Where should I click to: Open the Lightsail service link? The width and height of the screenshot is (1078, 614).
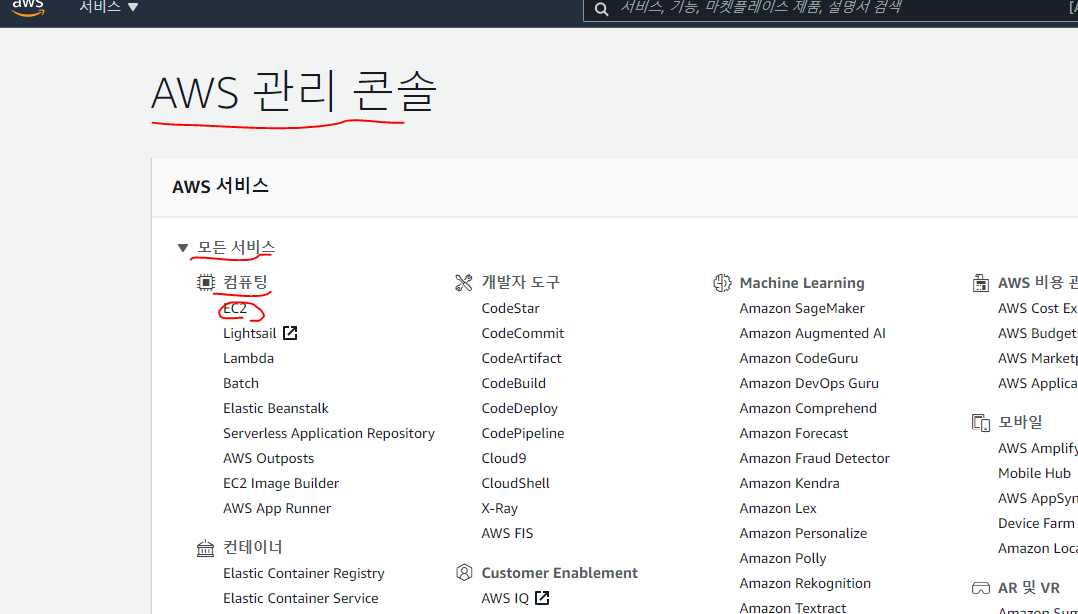pos(250,333)
